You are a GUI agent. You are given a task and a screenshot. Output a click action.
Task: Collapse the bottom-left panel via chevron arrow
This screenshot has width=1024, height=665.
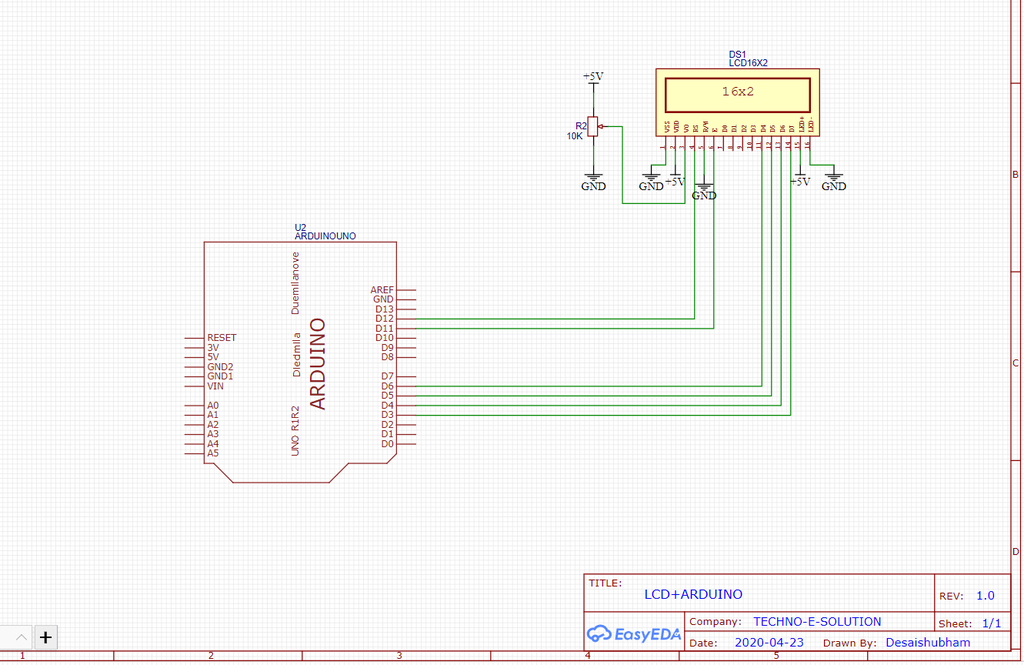coord(20,637)
